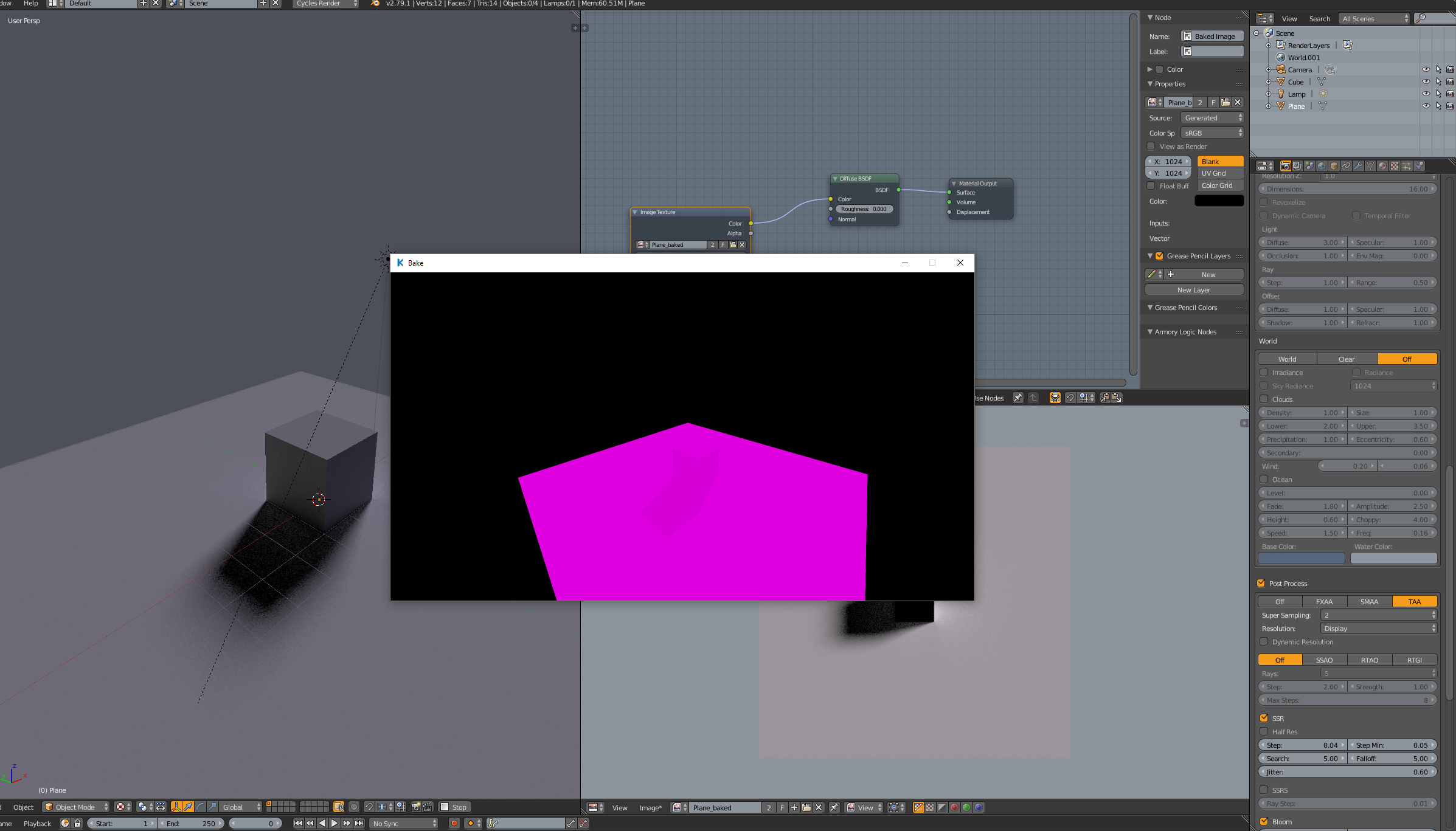
Task: Click the black Color swatch in Node panel
Action: [1219, 201]
